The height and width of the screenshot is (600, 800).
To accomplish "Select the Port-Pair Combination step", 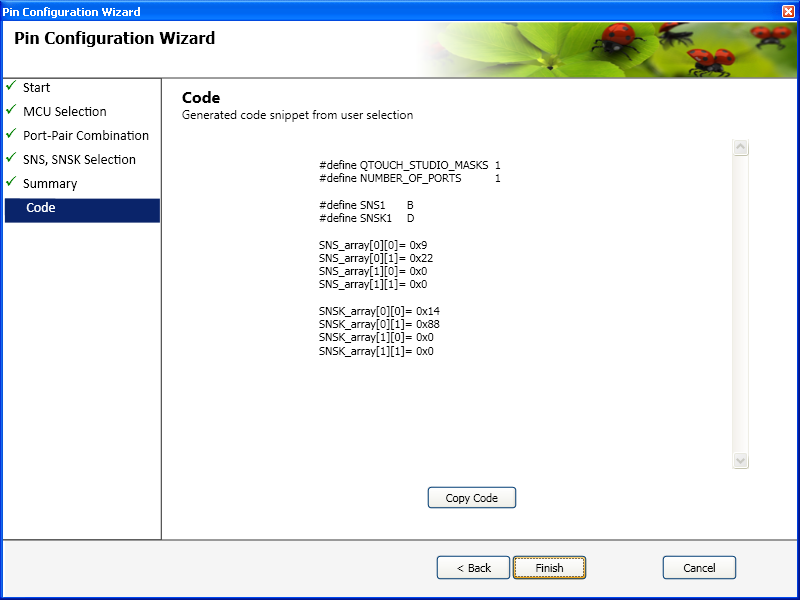I will tap(86, 136).
